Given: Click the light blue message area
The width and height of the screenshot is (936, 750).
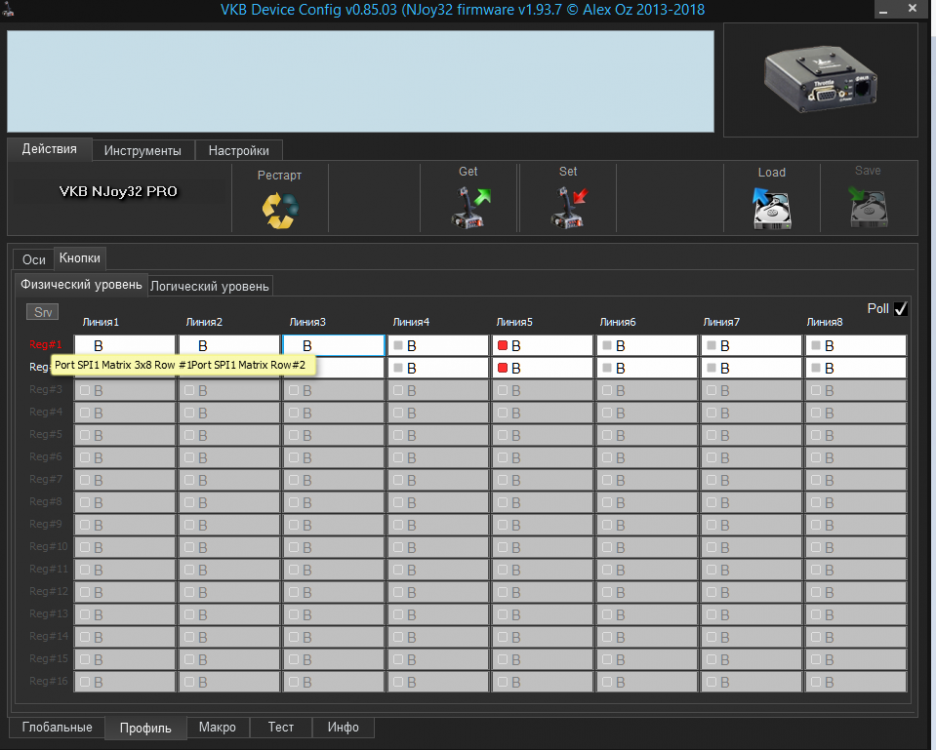Looking at the screenshot, I should point(360,81).
